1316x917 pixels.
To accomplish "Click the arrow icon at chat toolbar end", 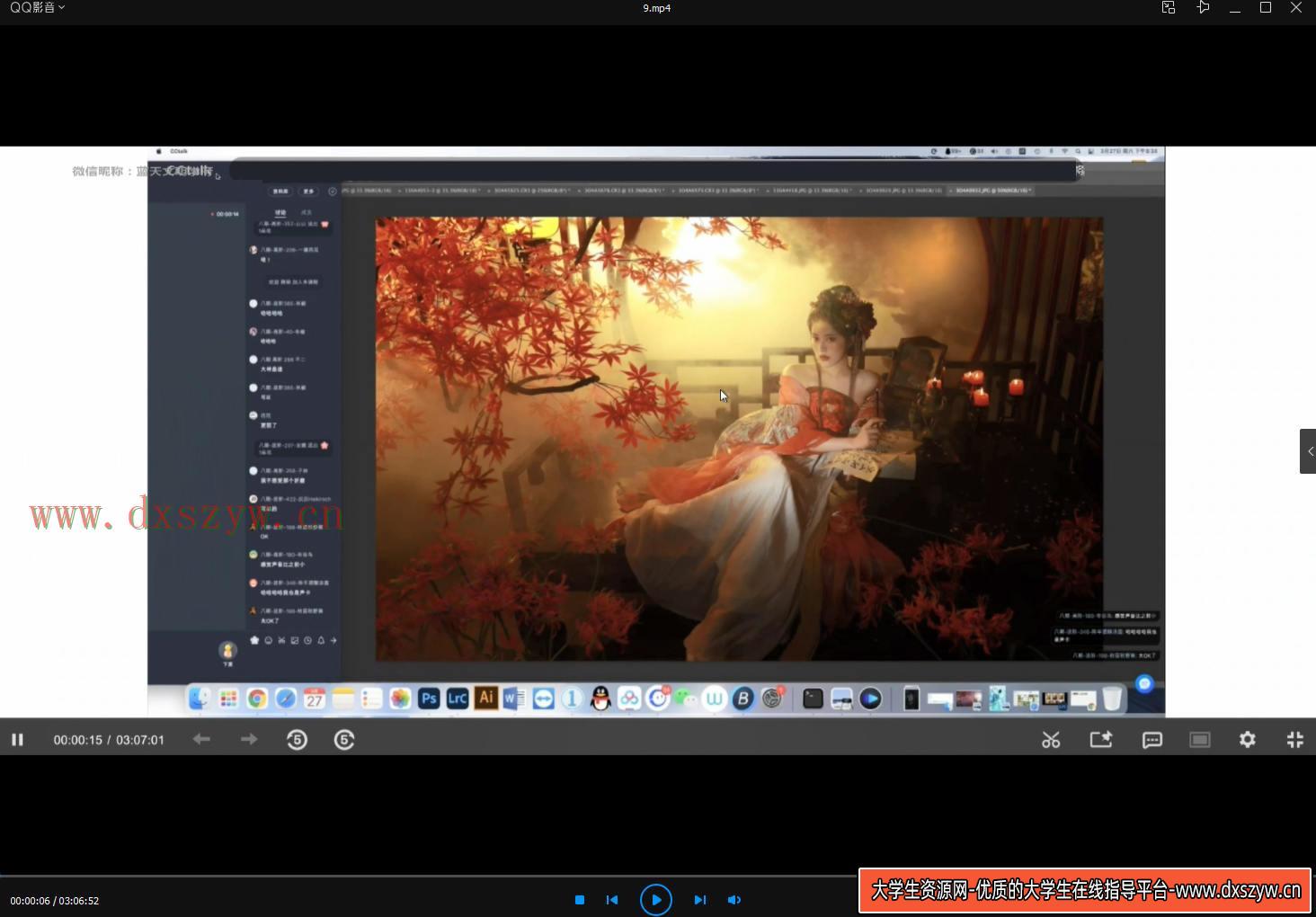I will coord(333,640).
